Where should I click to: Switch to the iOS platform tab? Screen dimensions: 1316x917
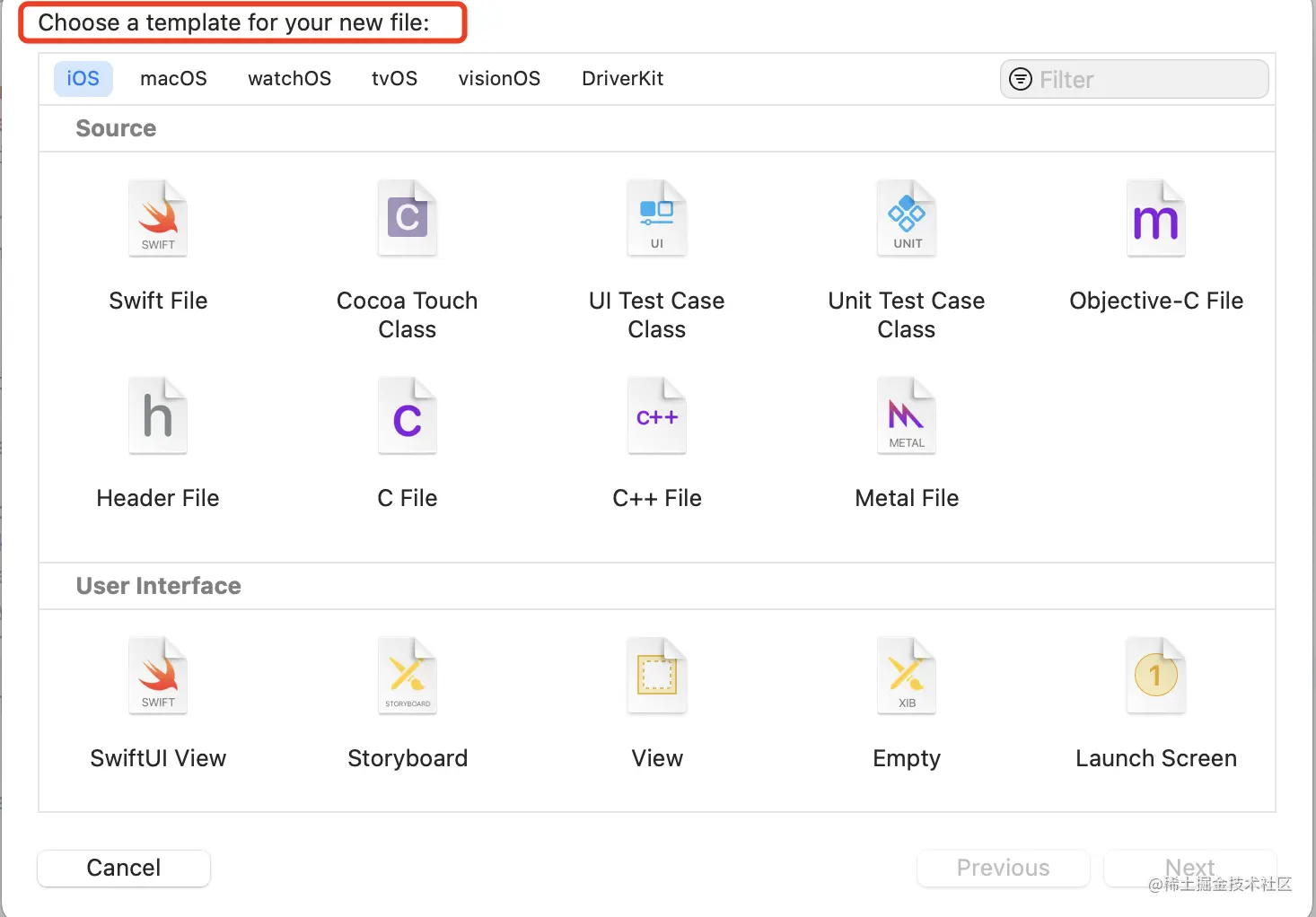point(83,79)
